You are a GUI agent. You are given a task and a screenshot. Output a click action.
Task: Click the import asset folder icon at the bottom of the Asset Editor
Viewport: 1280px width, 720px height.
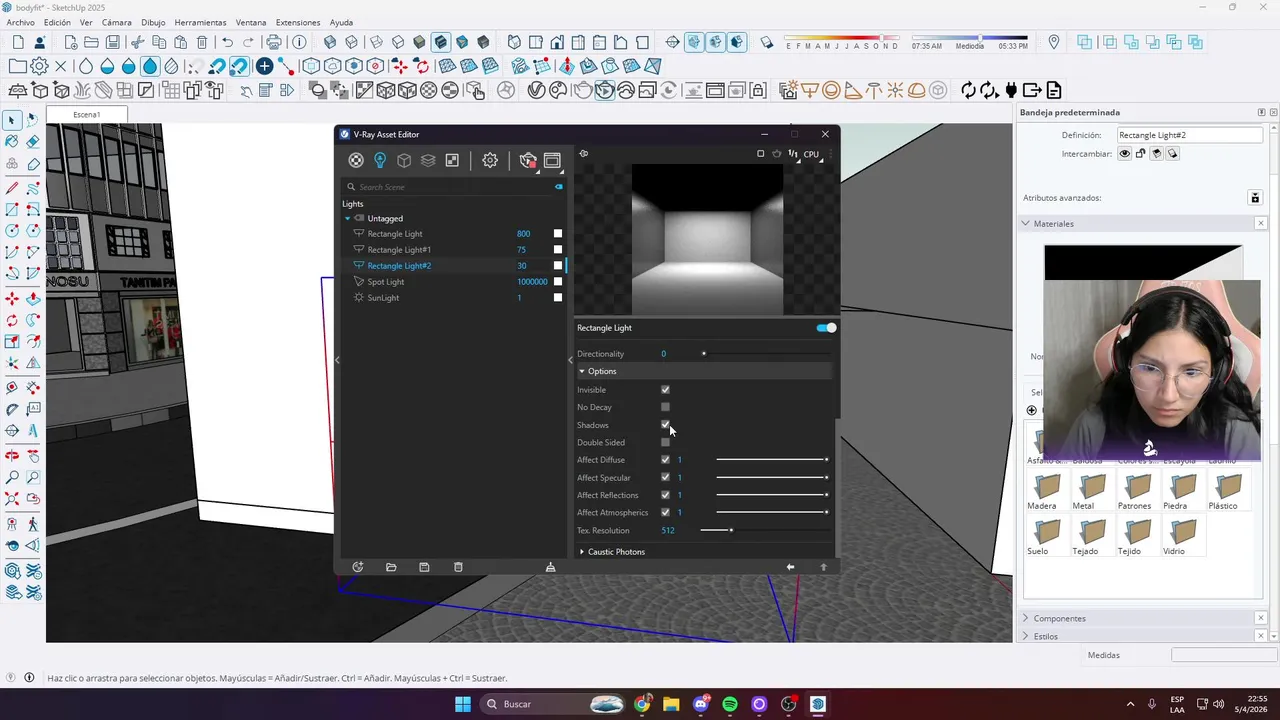coord(391,567)
